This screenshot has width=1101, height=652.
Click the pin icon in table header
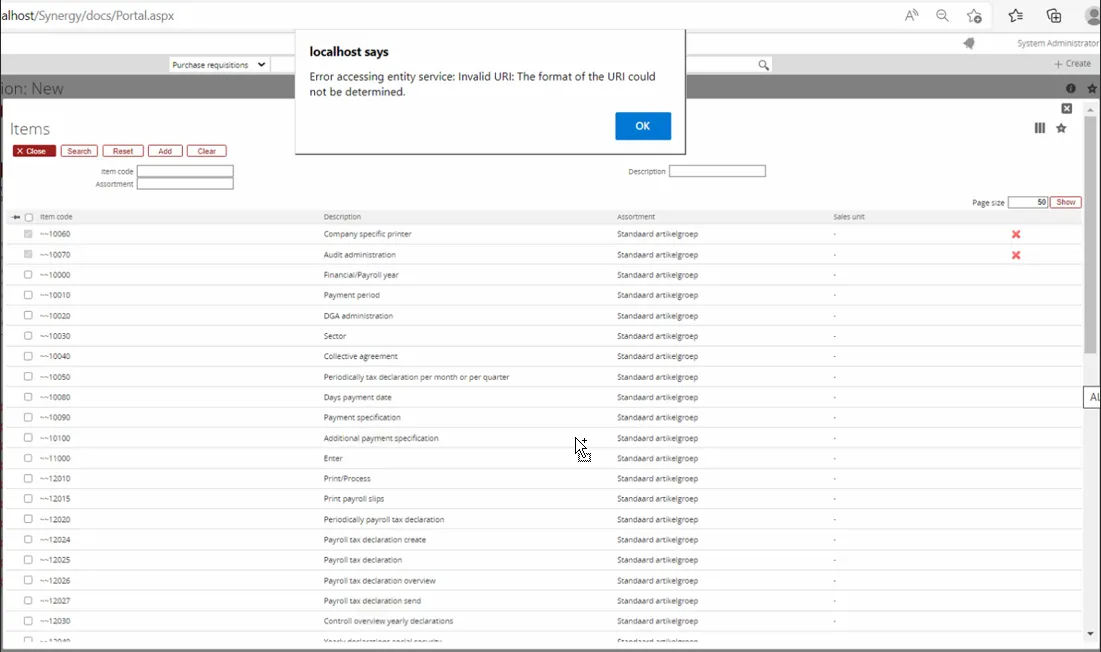[x=16, y=217]
